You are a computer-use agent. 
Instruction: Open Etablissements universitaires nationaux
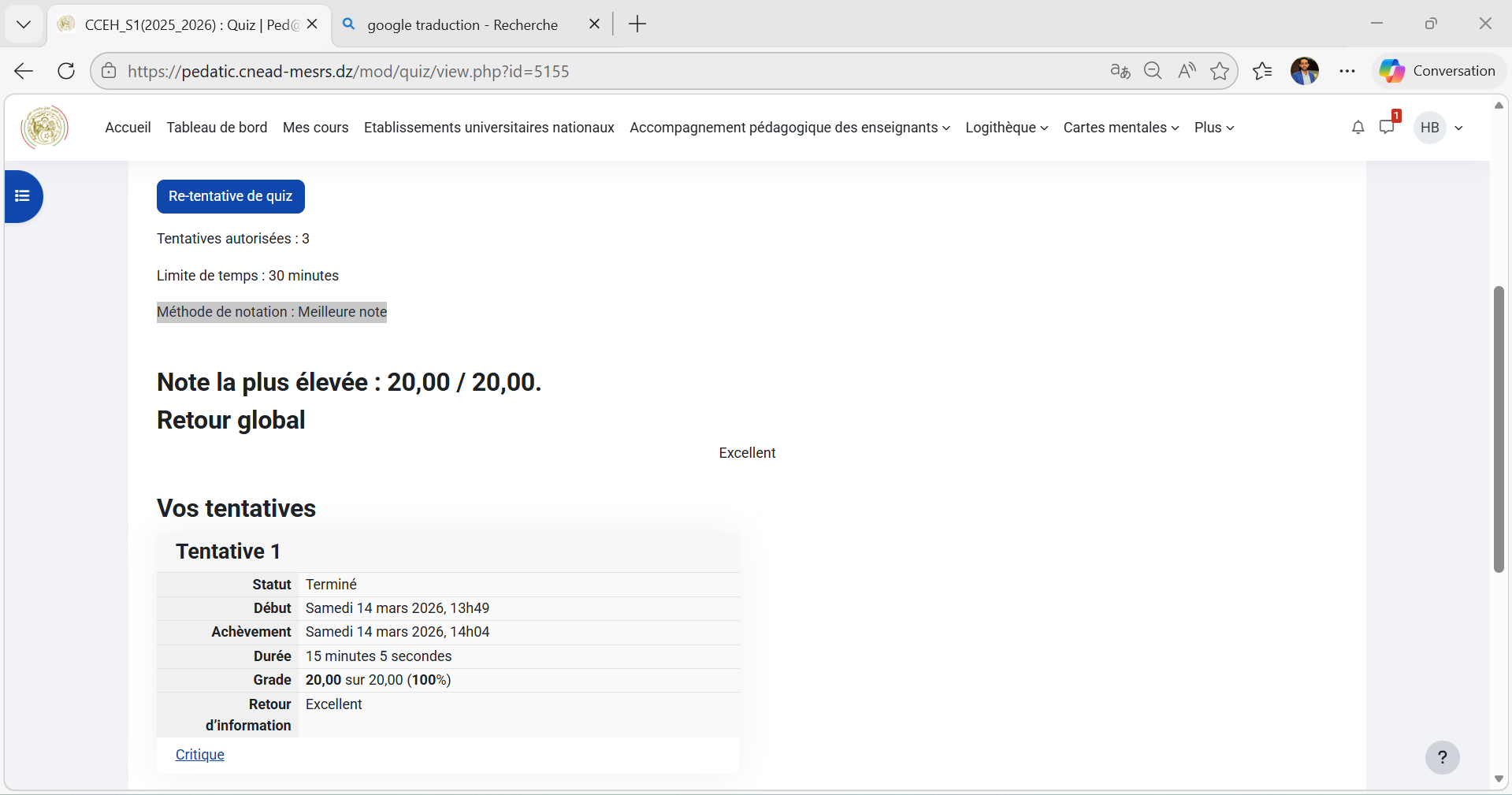(x=489, y=128)
